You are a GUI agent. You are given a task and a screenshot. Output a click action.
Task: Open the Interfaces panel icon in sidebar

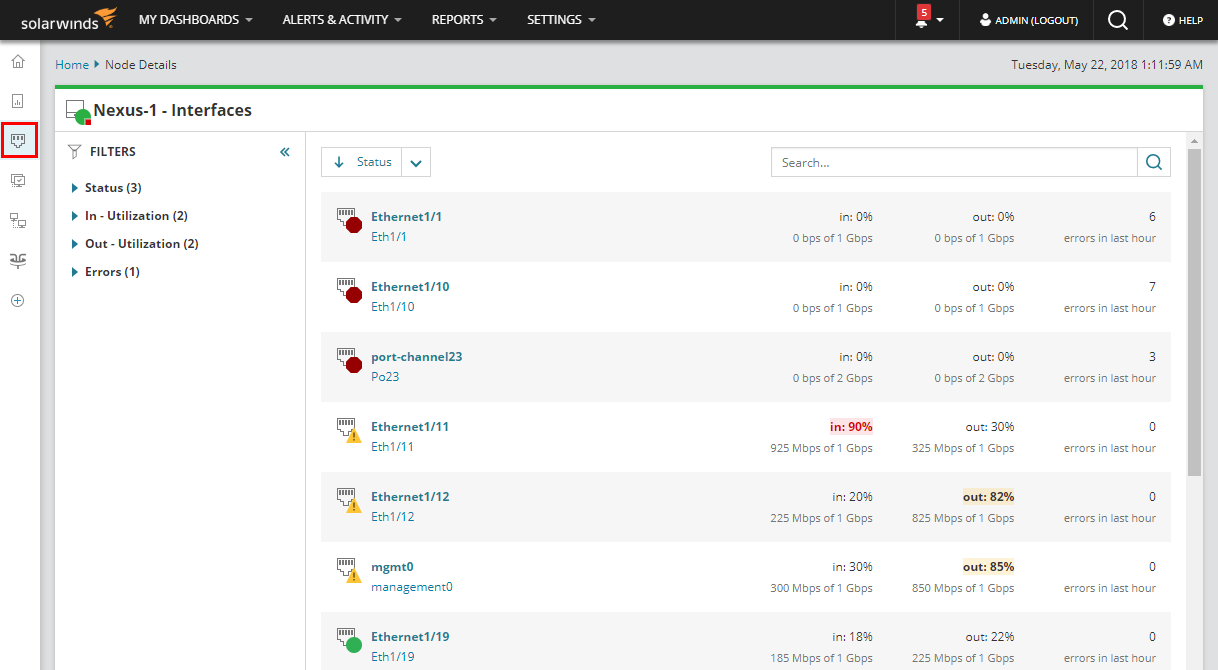pos(19,140)
